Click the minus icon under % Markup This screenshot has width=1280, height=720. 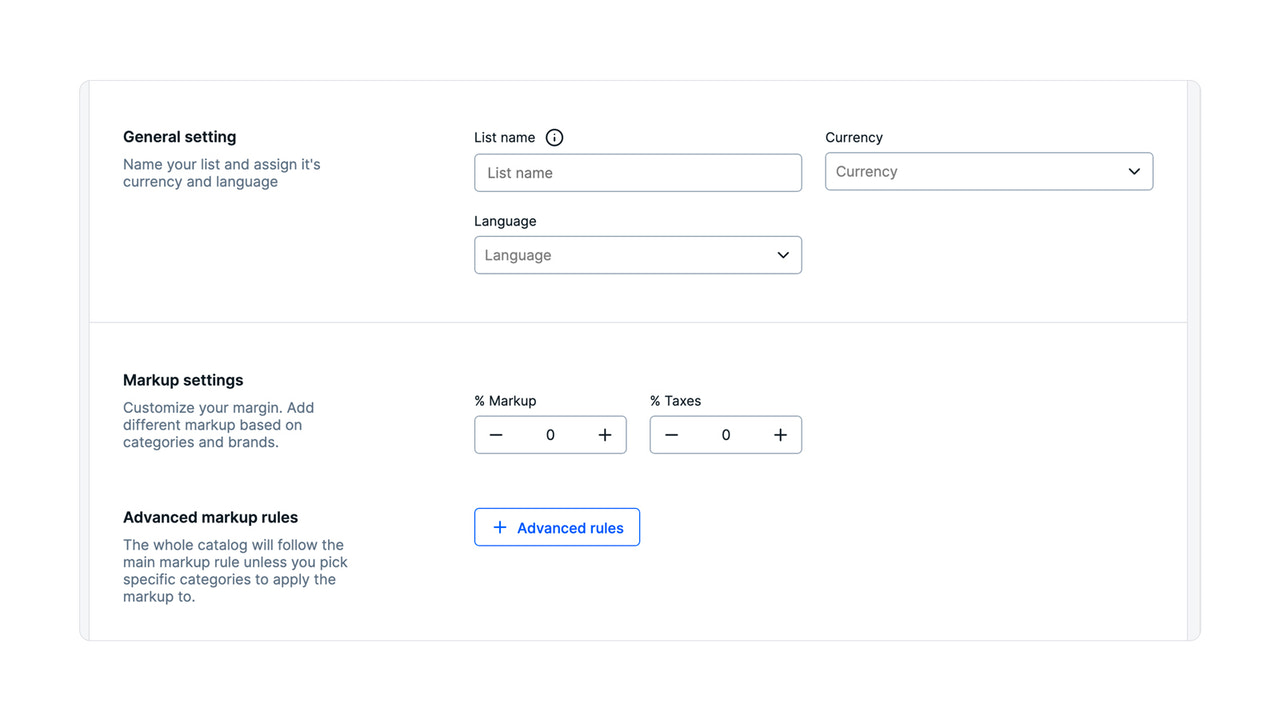coord(496,434)
